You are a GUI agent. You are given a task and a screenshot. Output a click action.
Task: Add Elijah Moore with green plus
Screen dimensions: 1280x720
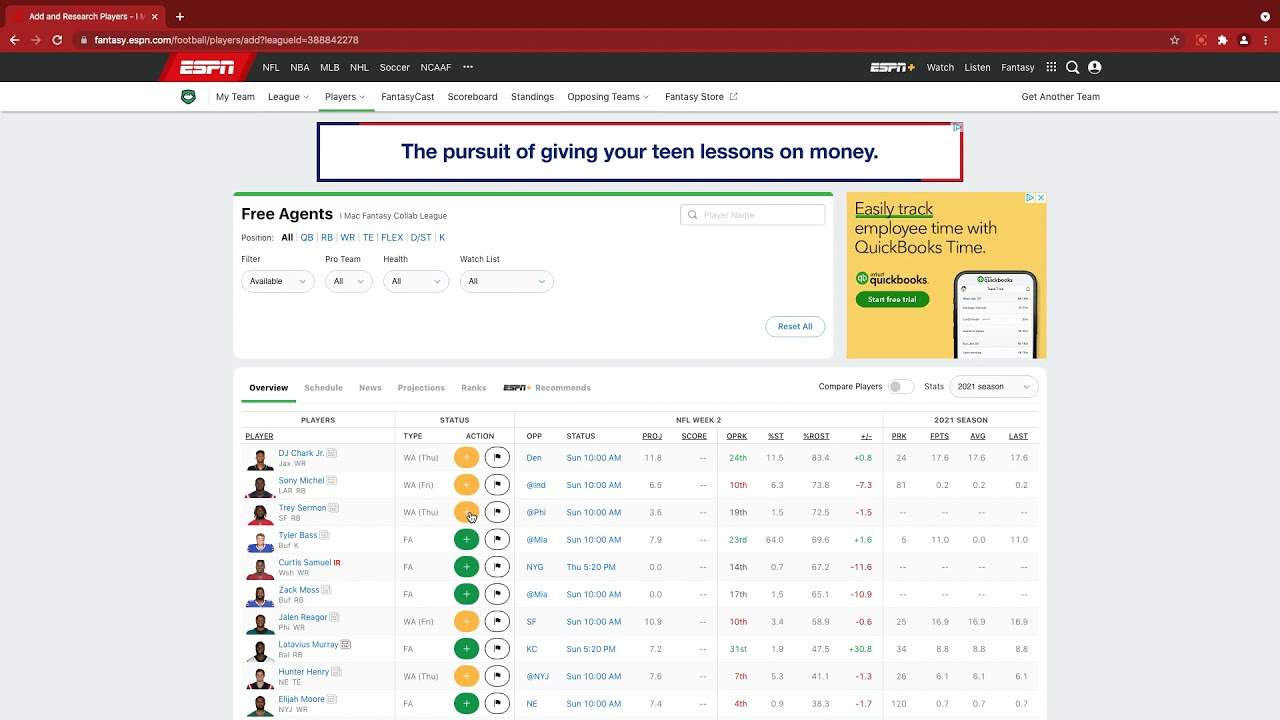click(466, 704)
